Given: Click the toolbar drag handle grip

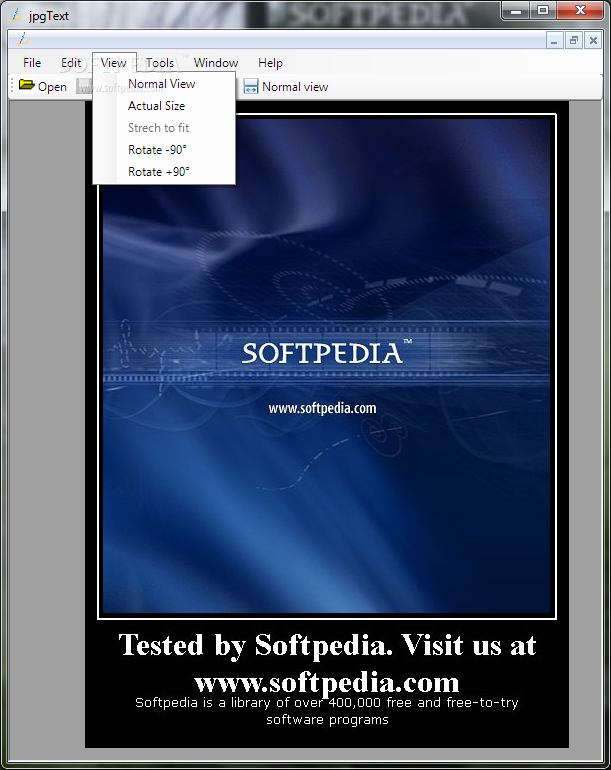Looking at the screenshot, I should pyautogui.click(x=12, y=86).
